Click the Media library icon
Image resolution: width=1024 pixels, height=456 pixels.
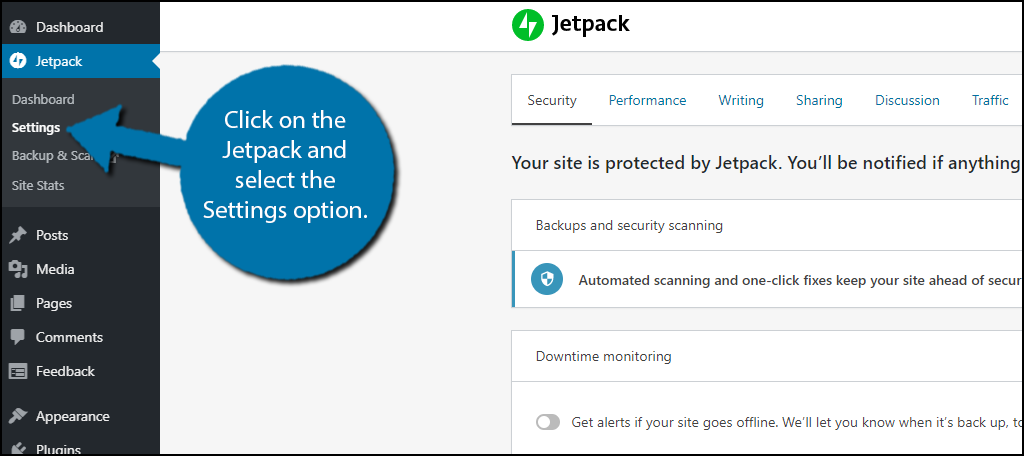(x=18, y=269)
